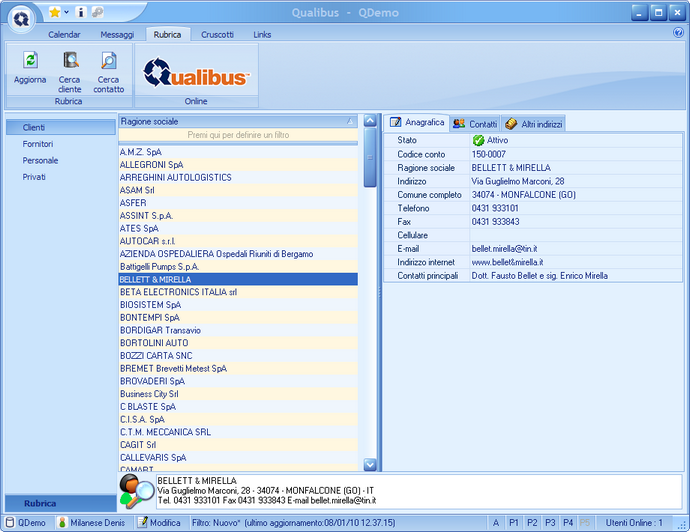Click scroll-down arrow of client list
This screenshot has height=532, width=690.
pos(369,464)
